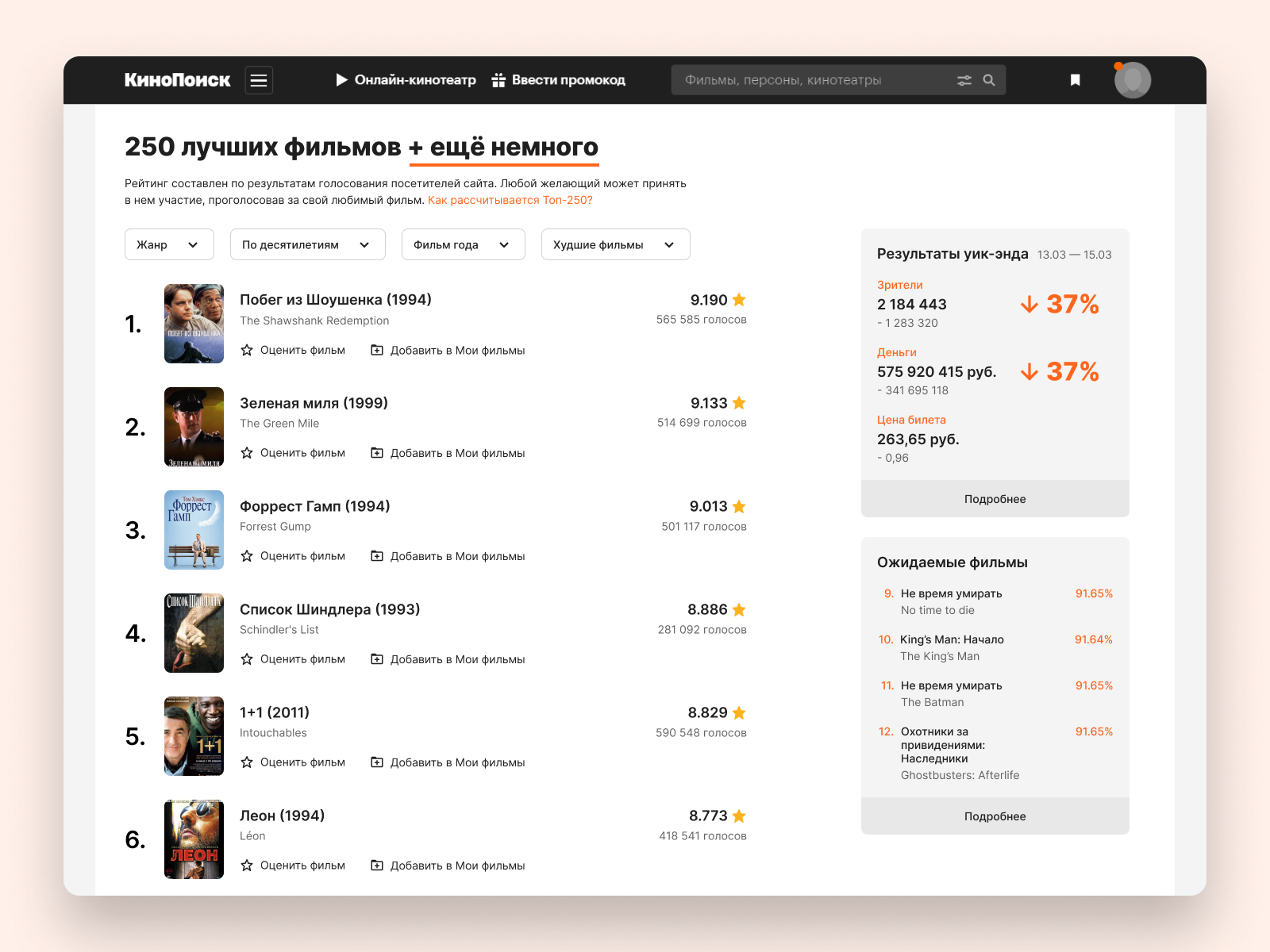Image resolution: width=1270 pixels, height=952 pixels.
Task: Open bookmarks via the bookmark icon
Action: coord(1076,80)
